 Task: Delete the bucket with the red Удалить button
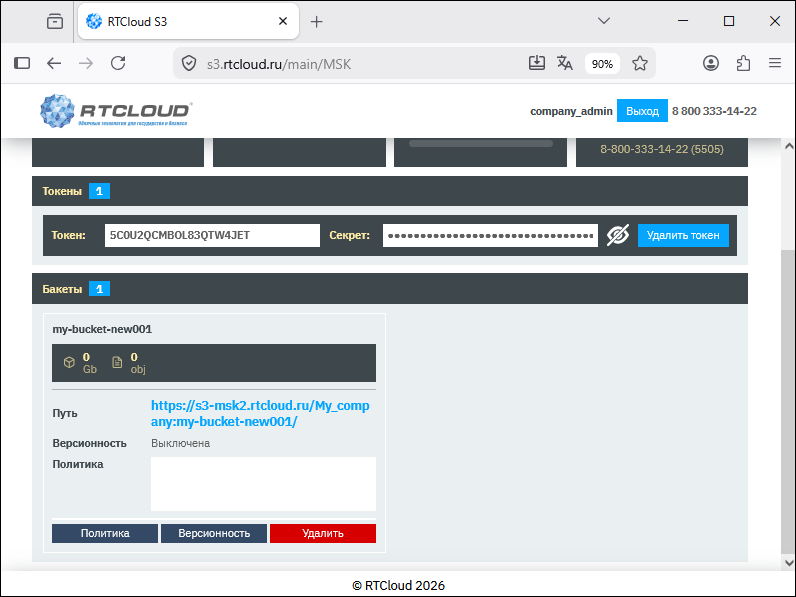coord(323,534)
